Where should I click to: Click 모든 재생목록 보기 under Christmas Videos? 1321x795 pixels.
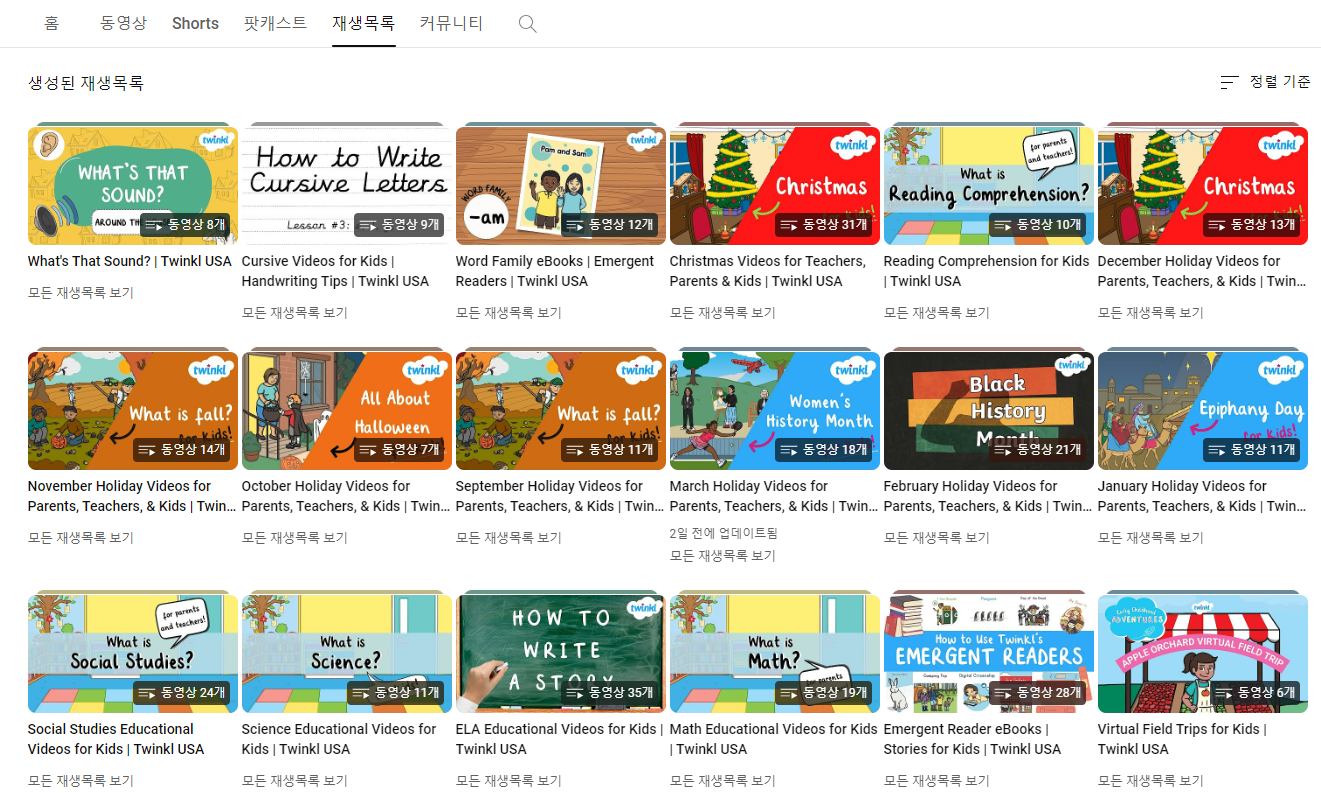(x=723, y=313)
